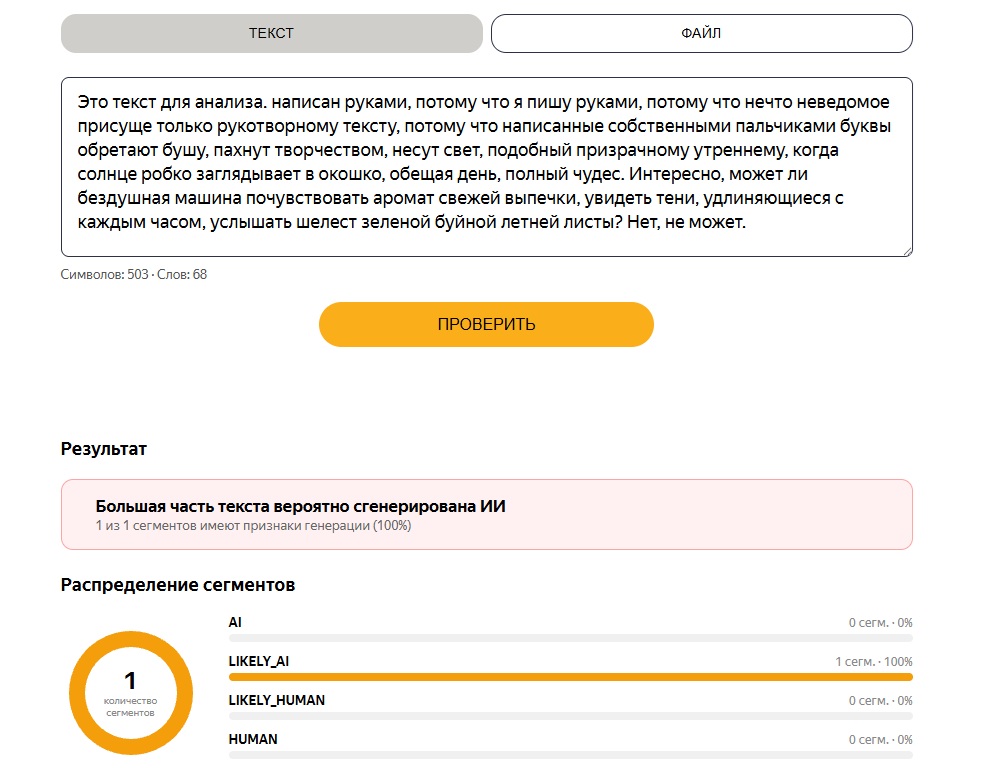The image size is (995, 780).
Task: Click the Символов: 503 · Слов: 68 counter
Action: pyautogui.click(x=134, y=275)
